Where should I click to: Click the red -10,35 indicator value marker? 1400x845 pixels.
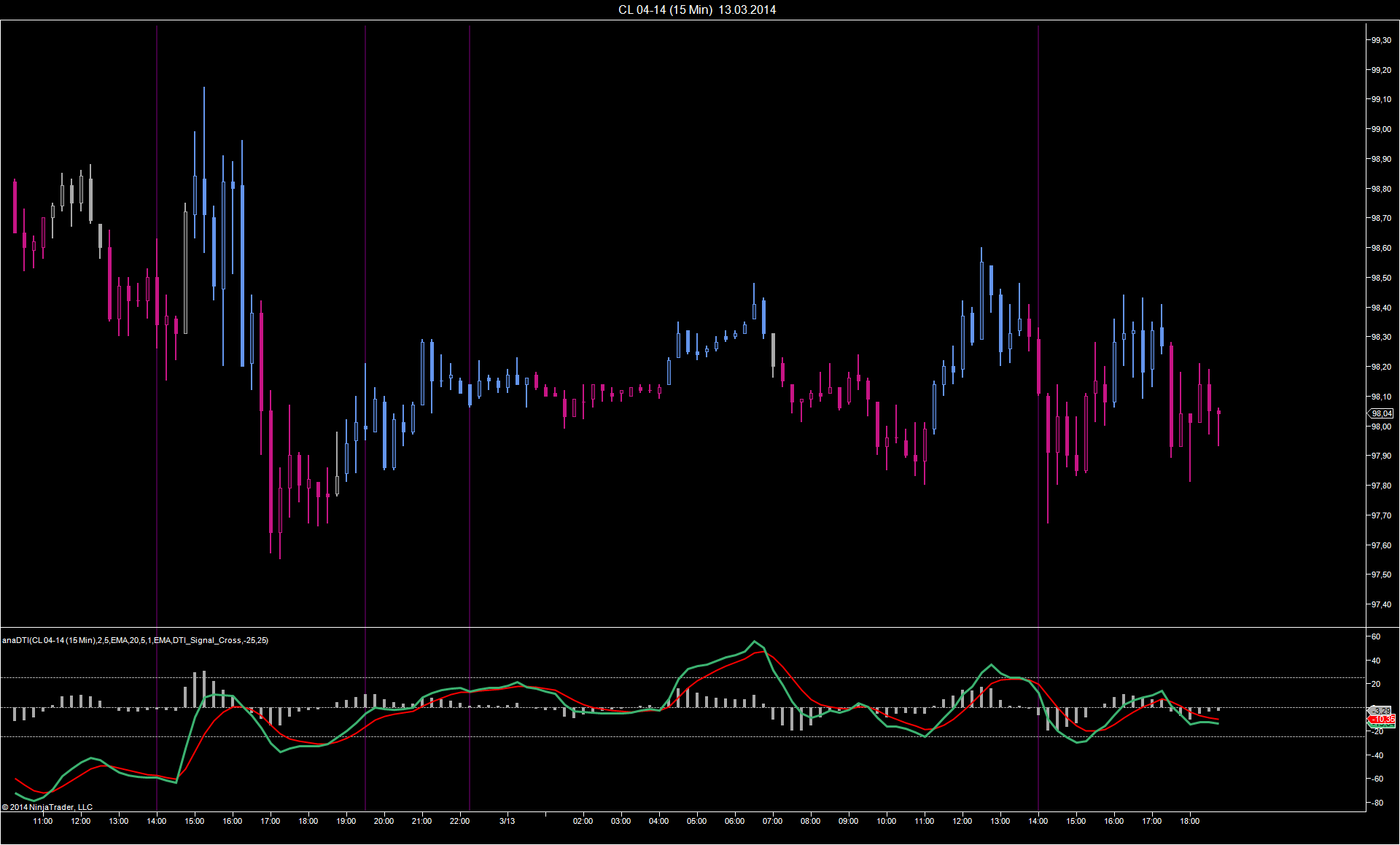pos(1382,720)
